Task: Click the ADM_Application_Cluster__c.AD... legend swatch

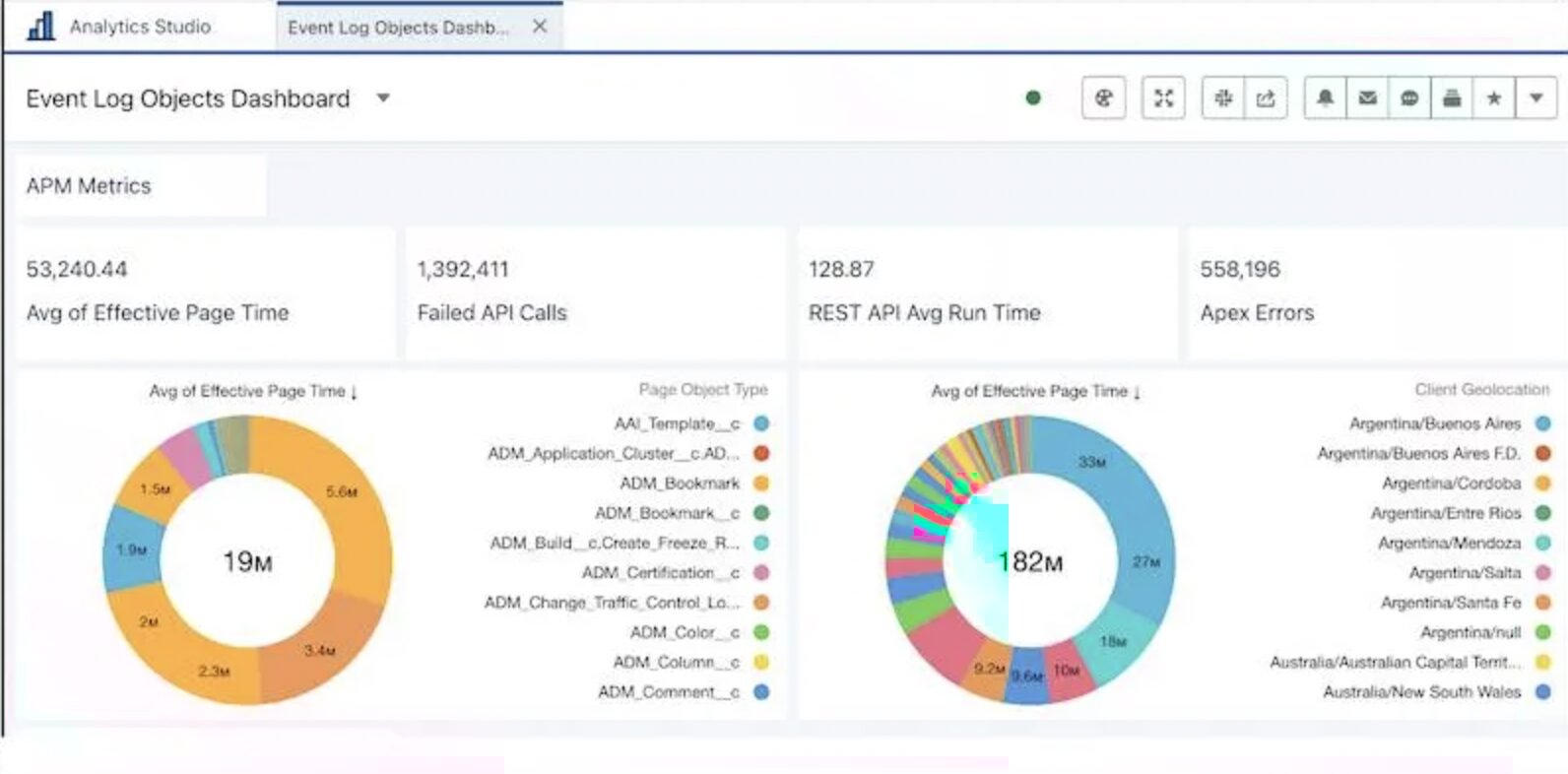Action: (761, 453)
